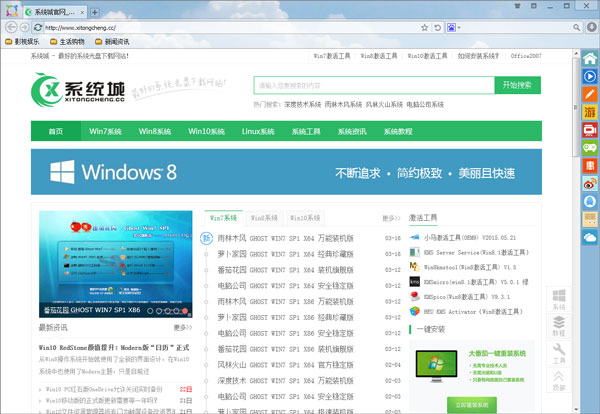
Task: Click the 顶部 back-to-top floating icon
Action: pyautogui.click(x=559, y=380)
